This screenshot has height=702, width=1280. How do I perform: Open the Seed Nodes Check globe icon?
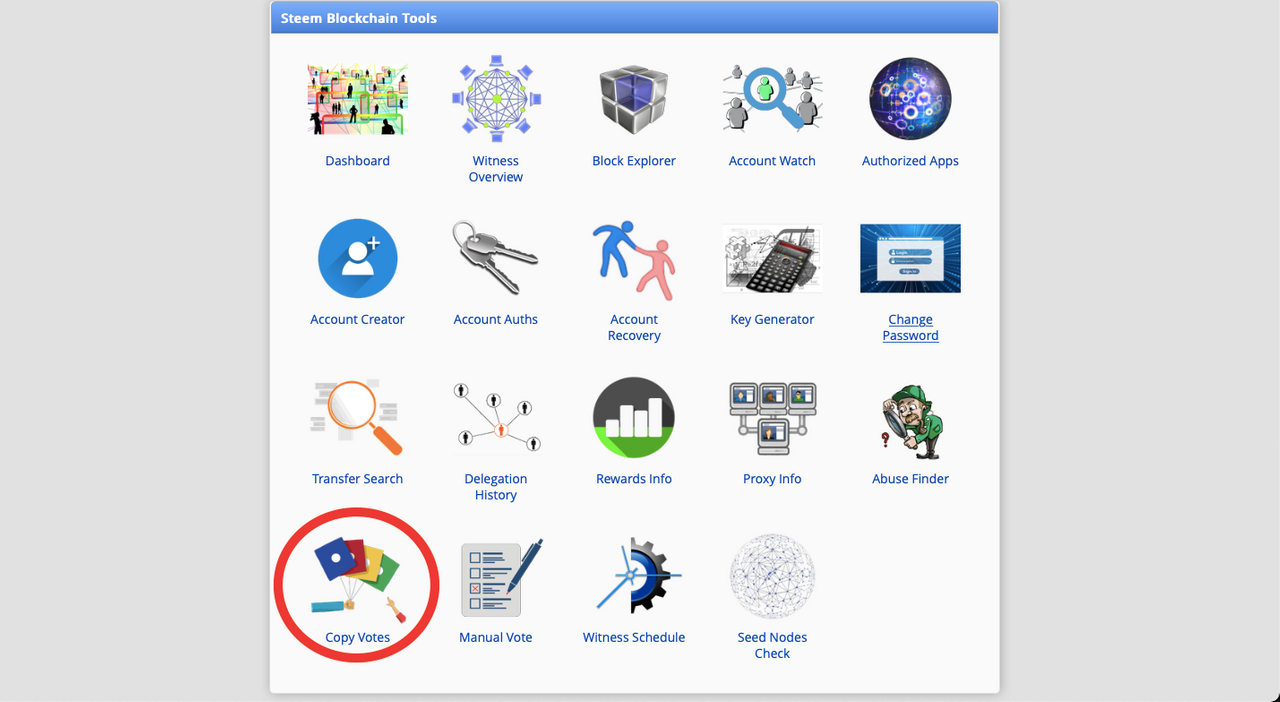[772, 576]
